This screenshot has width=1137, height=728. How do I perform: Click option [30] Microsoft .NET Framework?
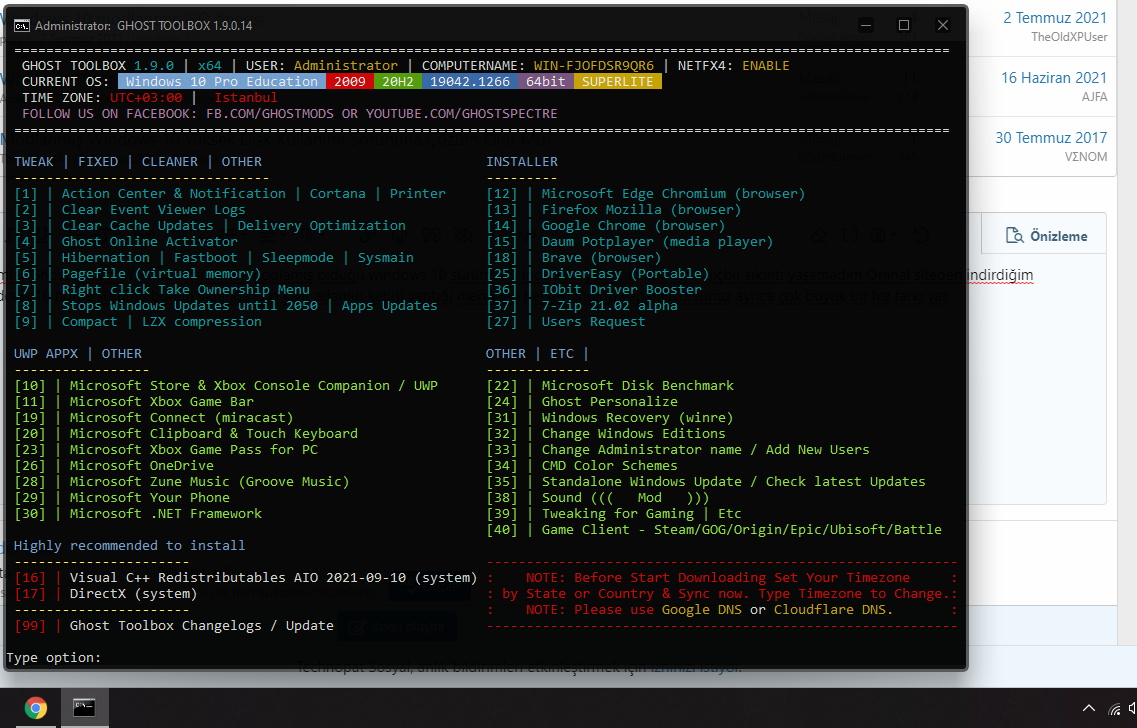tap(138, 513)
